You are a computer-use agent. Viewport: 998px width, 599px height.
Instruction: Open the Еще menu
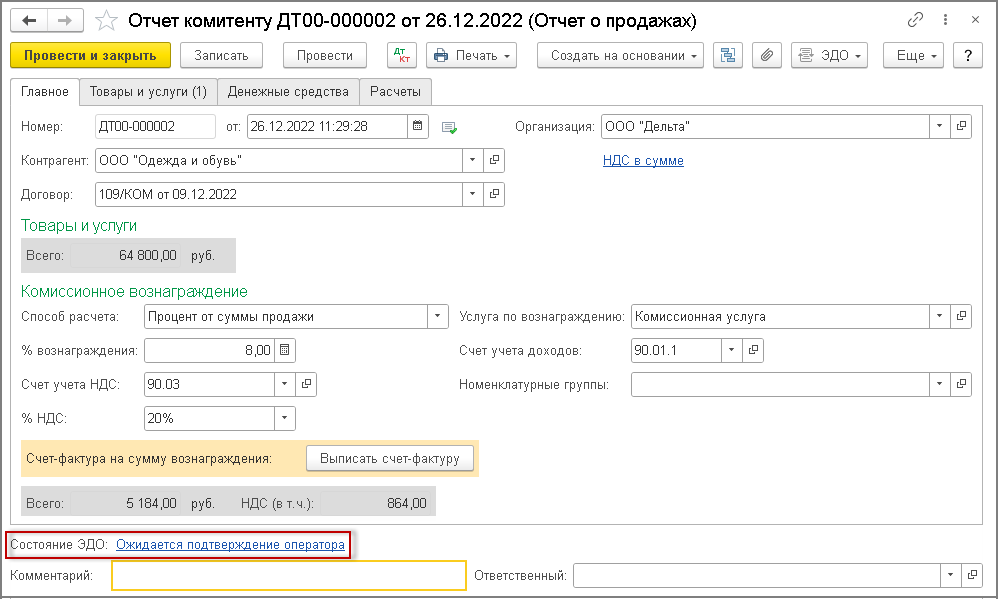(x=913, y=55)
